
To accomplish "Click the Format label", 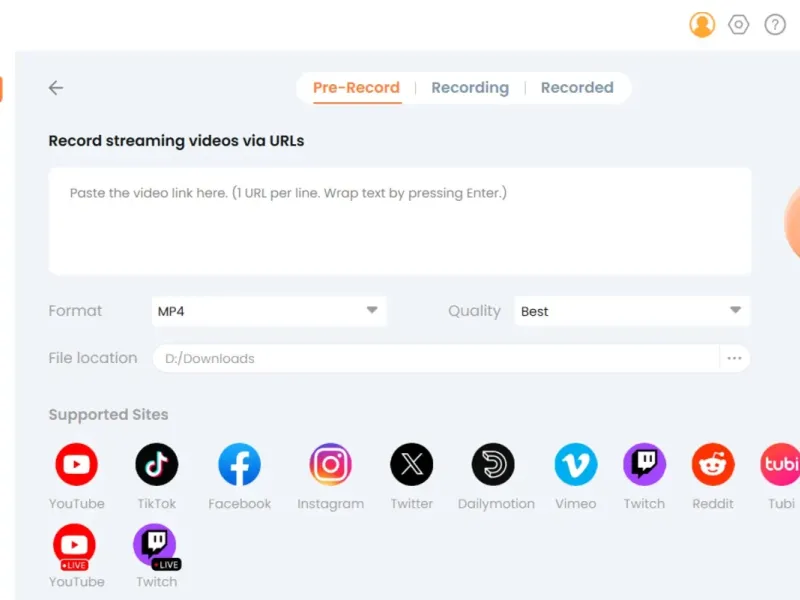I will click(75, 311).
